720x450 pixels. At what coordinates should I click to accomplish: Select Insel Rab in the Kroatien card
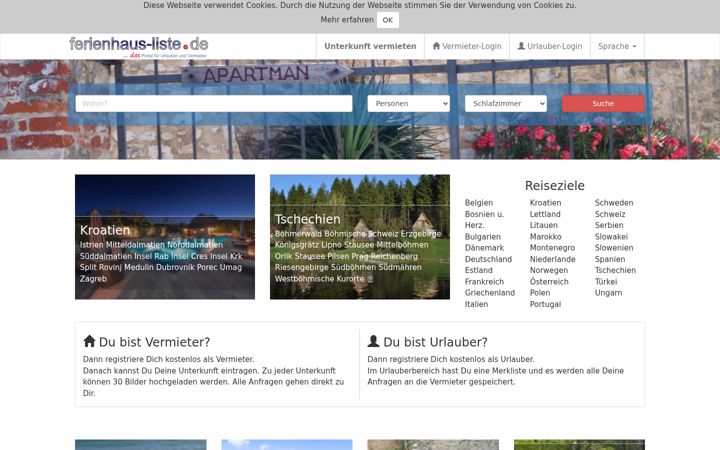(151, 256)
